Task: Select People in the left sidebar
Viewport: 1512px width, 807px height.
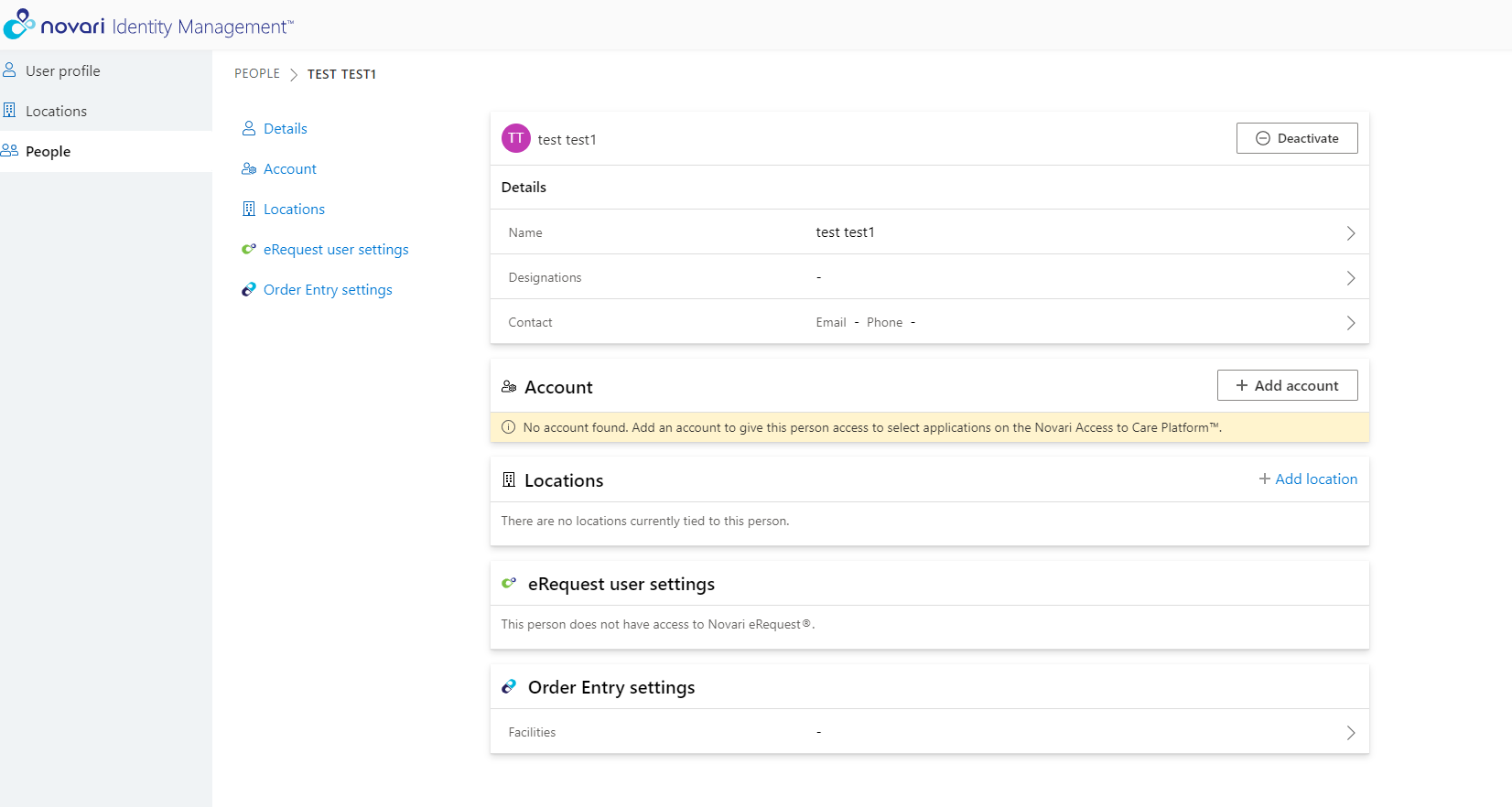Action: pyautogui.click(x=106, y=151)
